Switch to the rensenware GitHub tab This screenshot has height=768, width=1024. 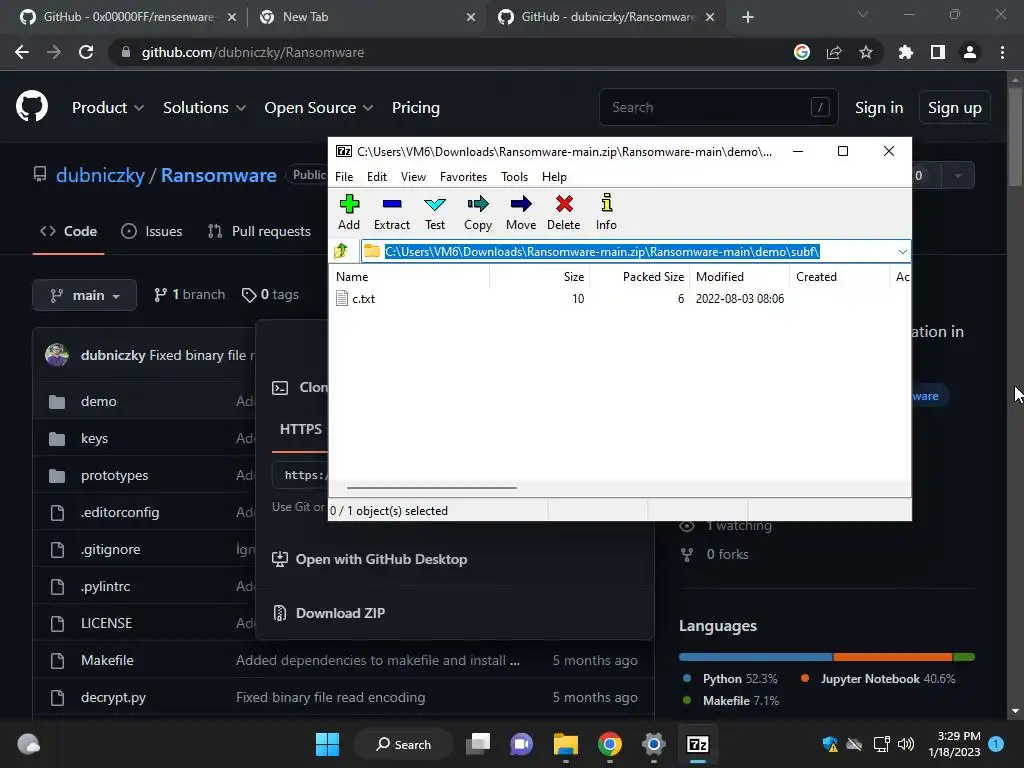tap(128, 17)
